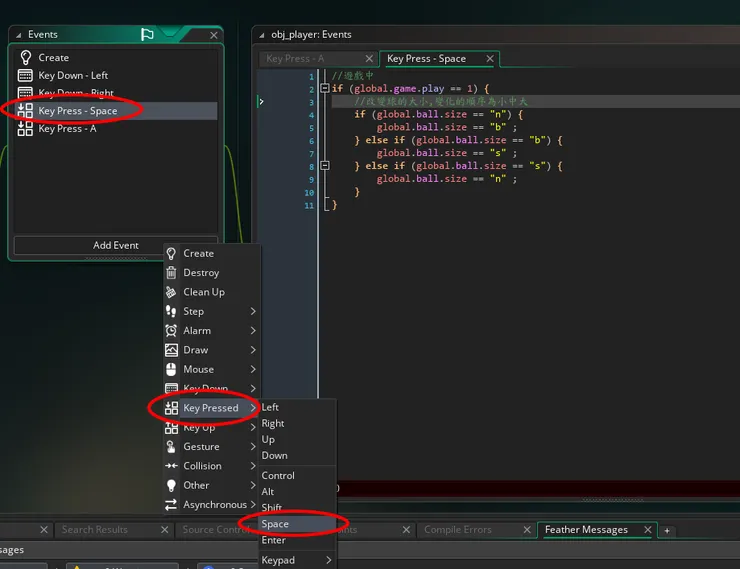Select the Create event row in Events list
Viewport: 740px width, 569px height.
(x=116, y=58)
